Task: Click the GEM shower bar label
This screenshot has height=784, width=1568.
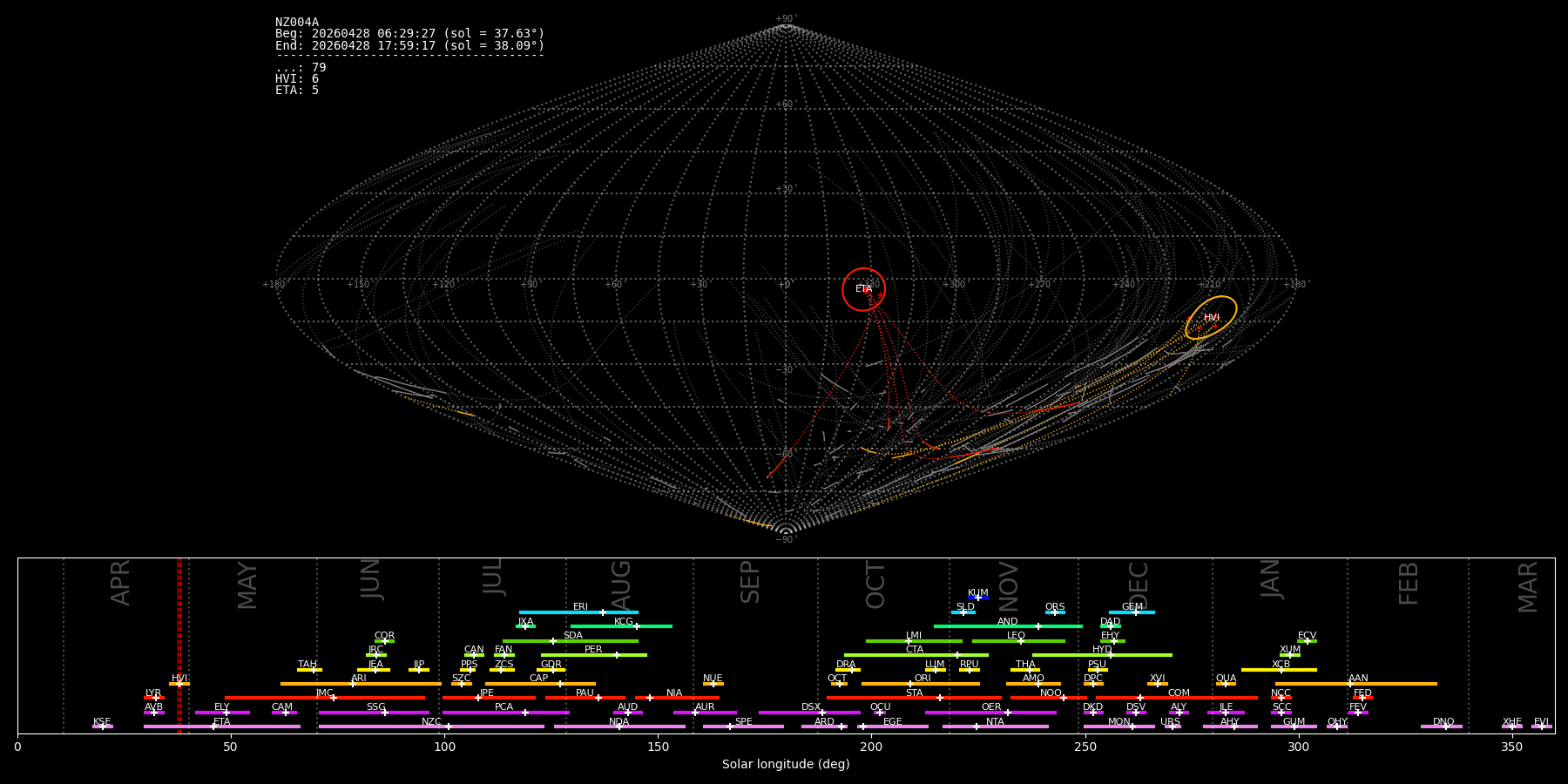Action: [1132, 607]
